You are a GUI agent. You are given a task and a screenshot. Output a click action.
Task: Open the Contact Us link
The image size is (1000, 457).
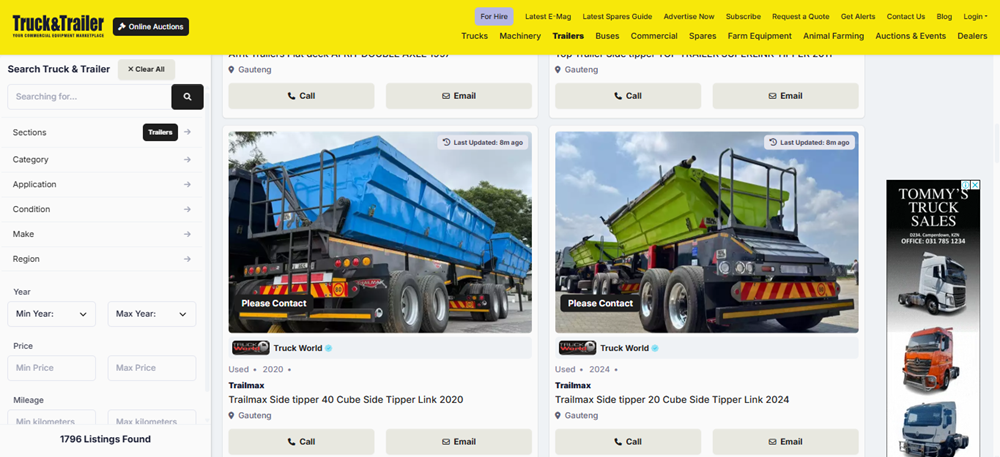point(906,17)
